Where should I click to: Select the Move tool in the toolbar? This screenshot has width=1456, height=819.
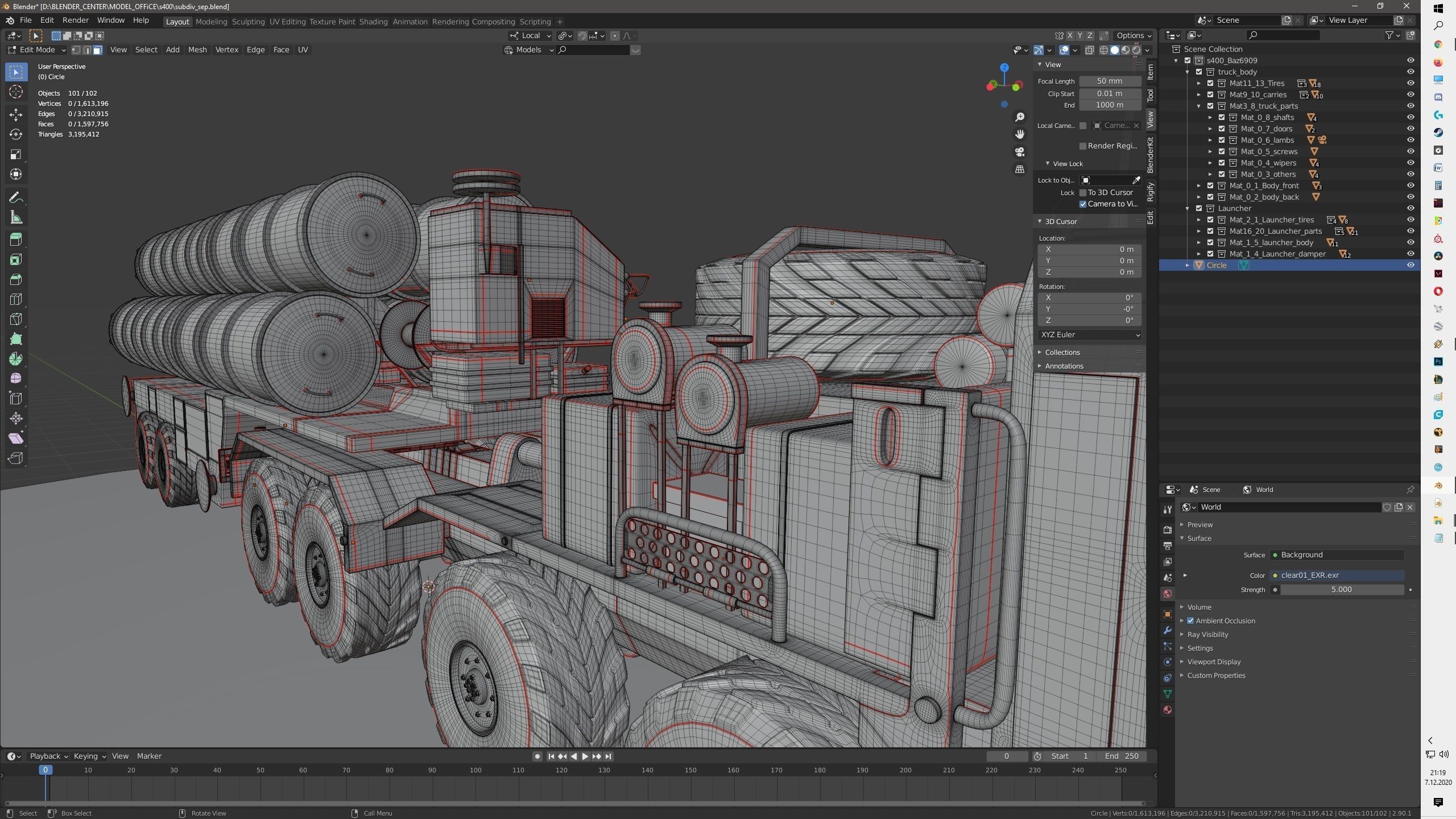tap(16, 114)
